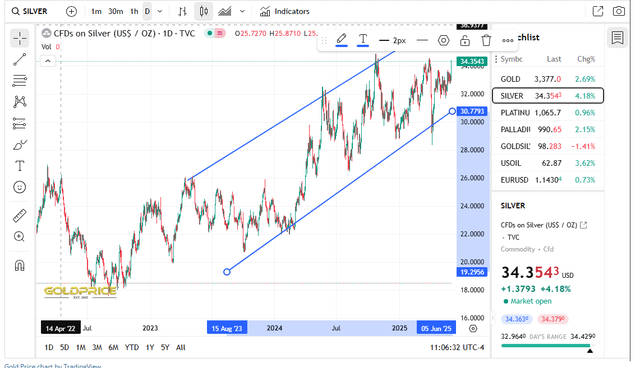Select the trend line drawing tool
The image size is (640, 368).
click(20, 60)
